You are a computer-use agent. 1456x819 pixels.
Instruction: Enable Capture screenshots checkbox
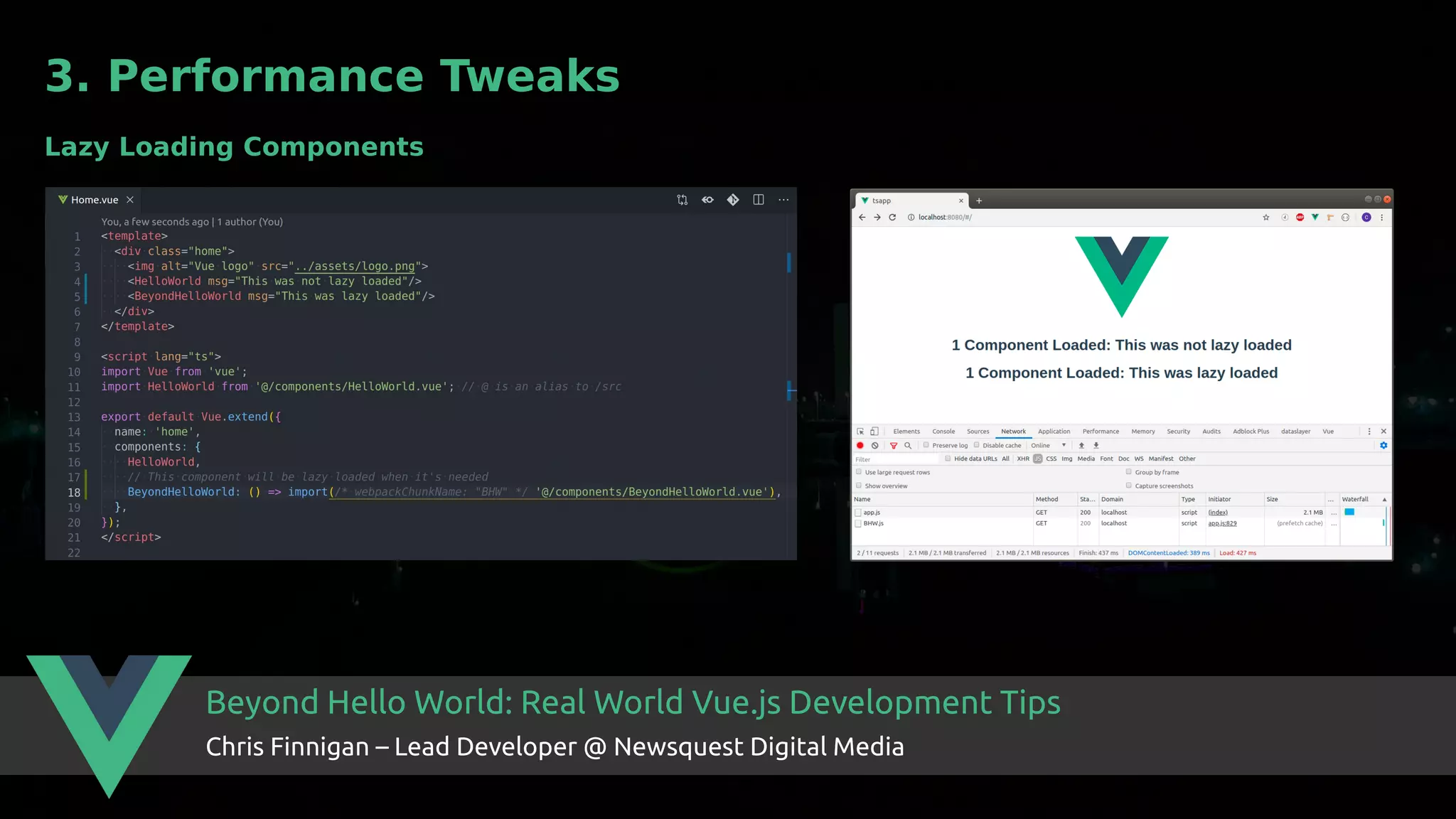click(x=1128, y=486)
